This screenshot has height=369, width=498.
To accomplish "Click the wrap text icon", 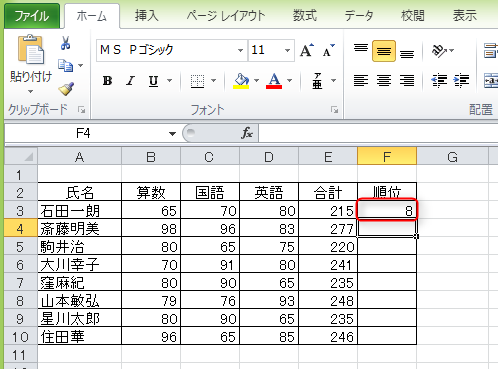I will (491, 51).
